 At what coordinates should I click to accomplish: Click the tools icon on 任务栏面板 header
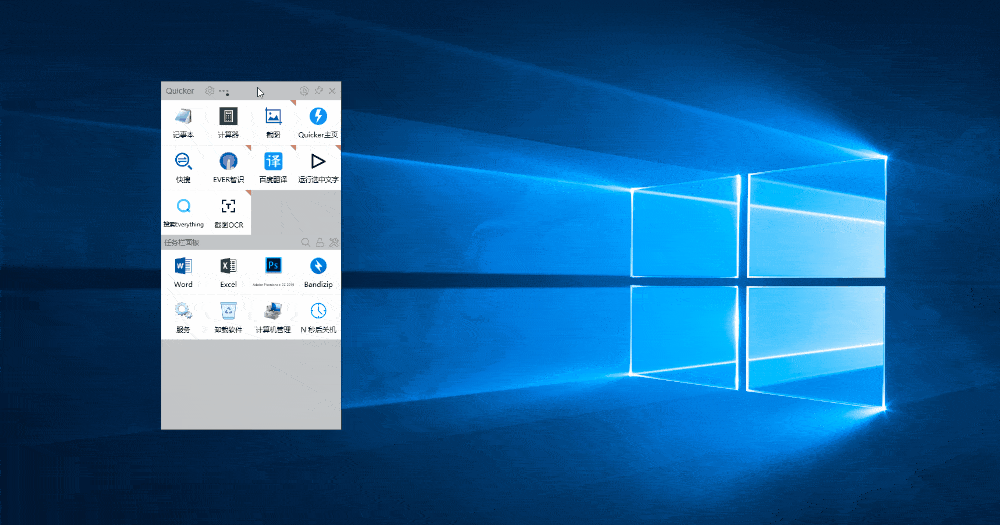tap(334, 242)
